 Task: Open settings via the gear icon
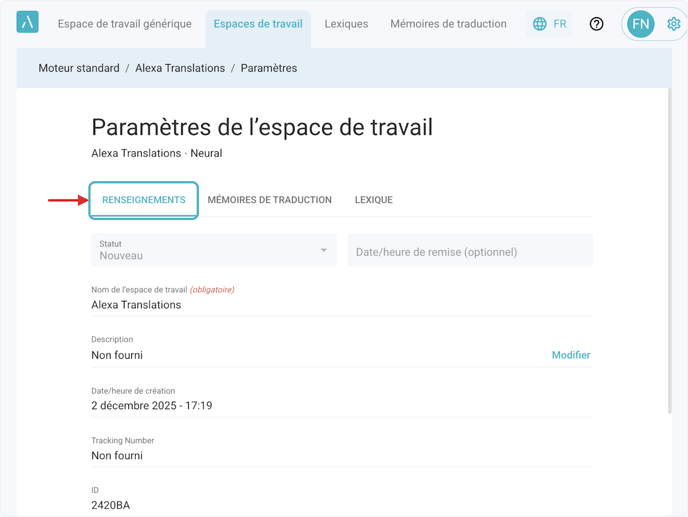click(x=673, y=24)
